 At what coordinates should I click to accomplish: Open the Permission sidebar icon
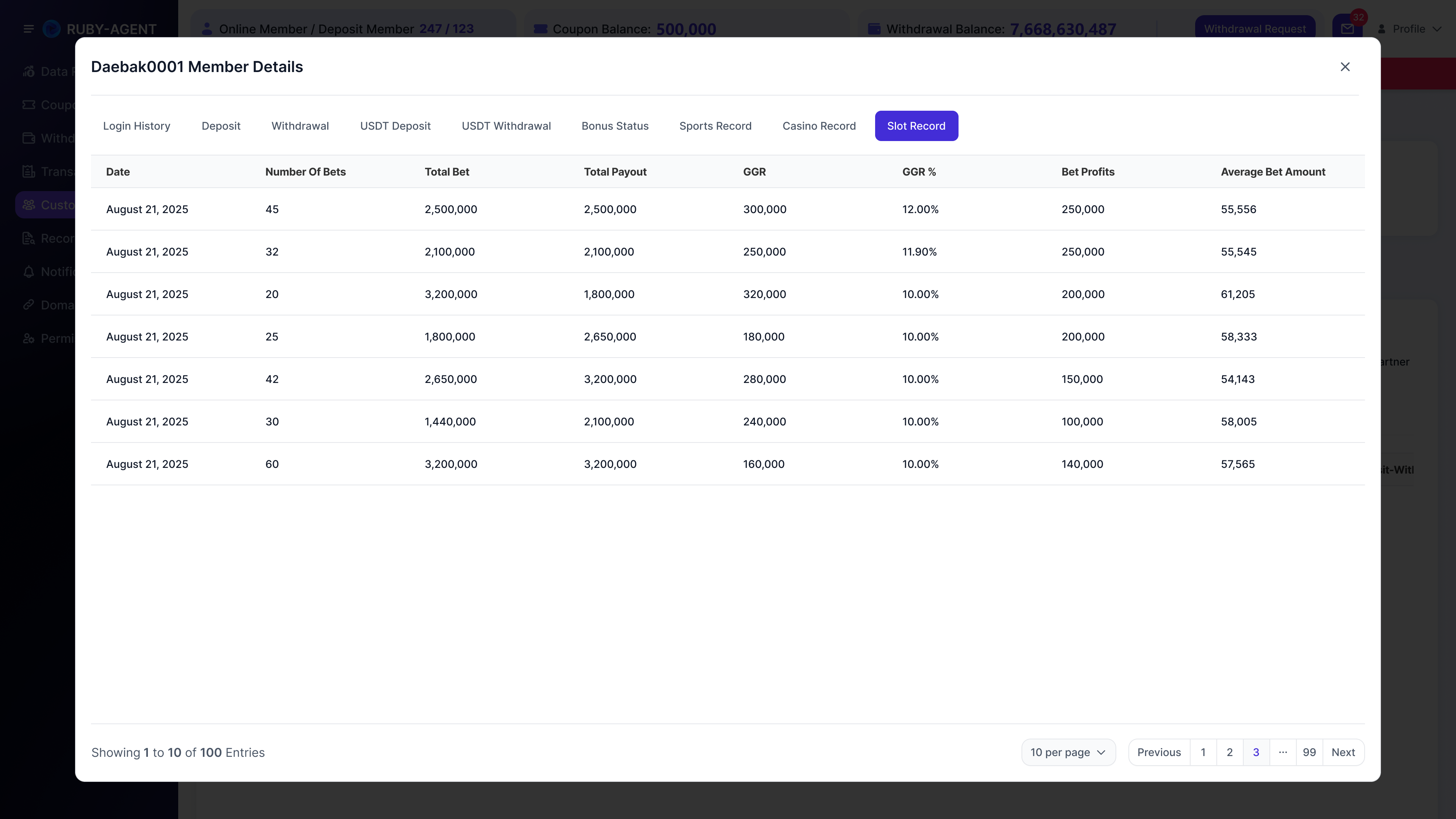pyautogui.click(x=29, y=338)
